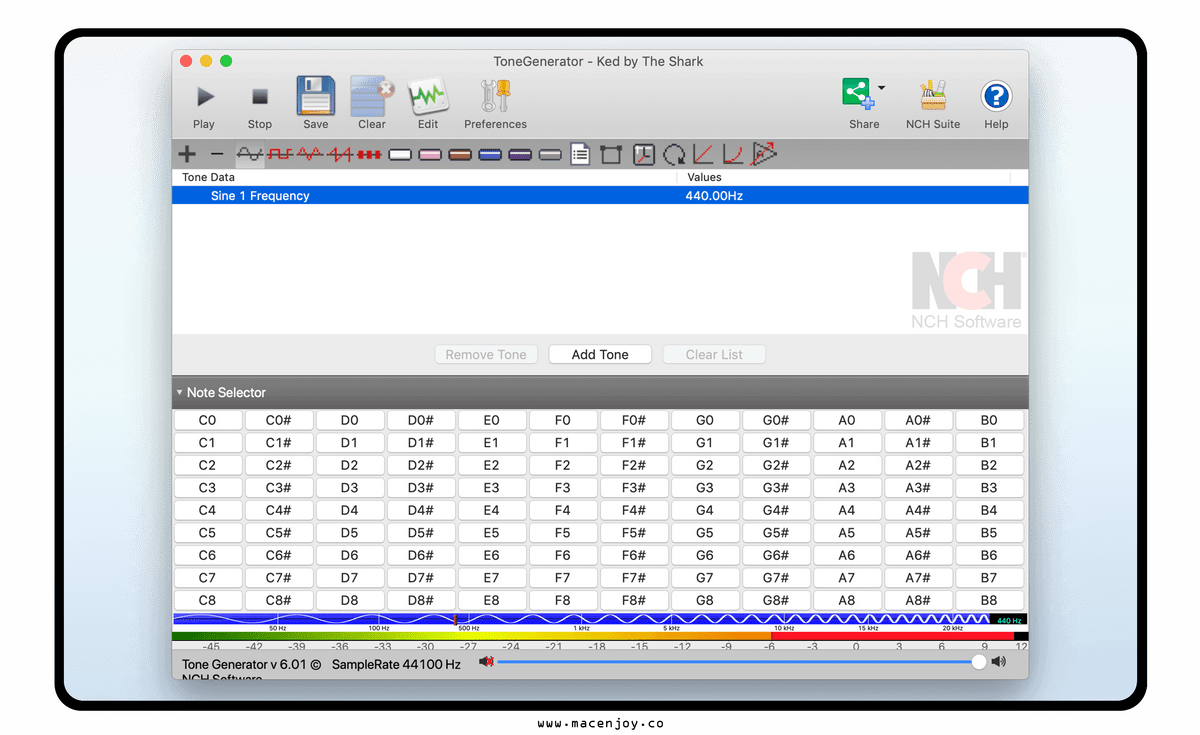The height and width of the screenshot is (735, 1200).
Task: Open the NCH Suite toolbox
Action: [933, 104]
